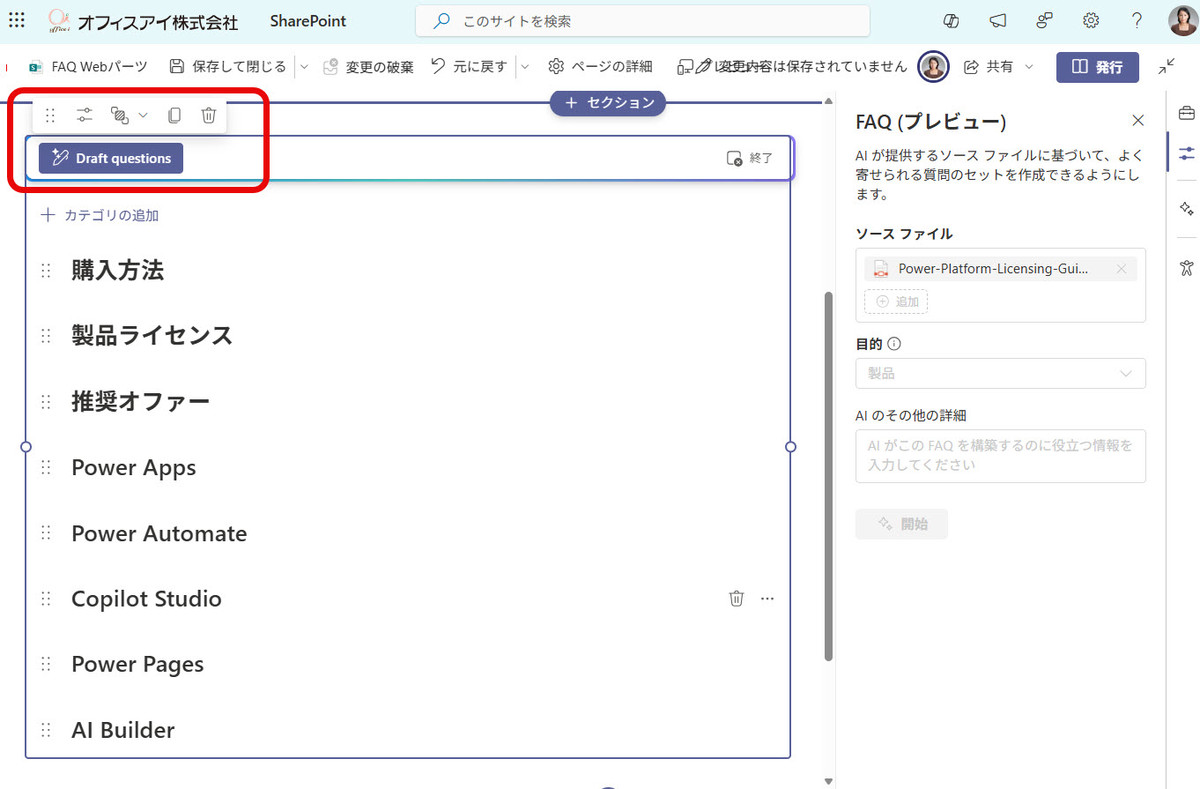
Task: Open web part properties via the sliders toolbar icon
Action: point(85,116)
